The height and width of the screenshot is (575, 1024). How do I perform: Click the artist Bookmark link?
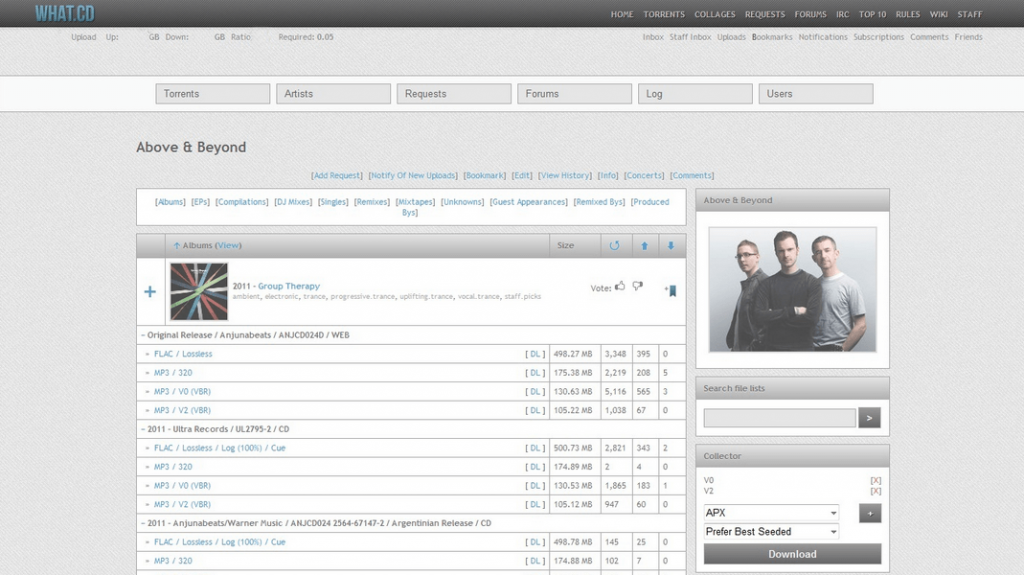point(485,176)
